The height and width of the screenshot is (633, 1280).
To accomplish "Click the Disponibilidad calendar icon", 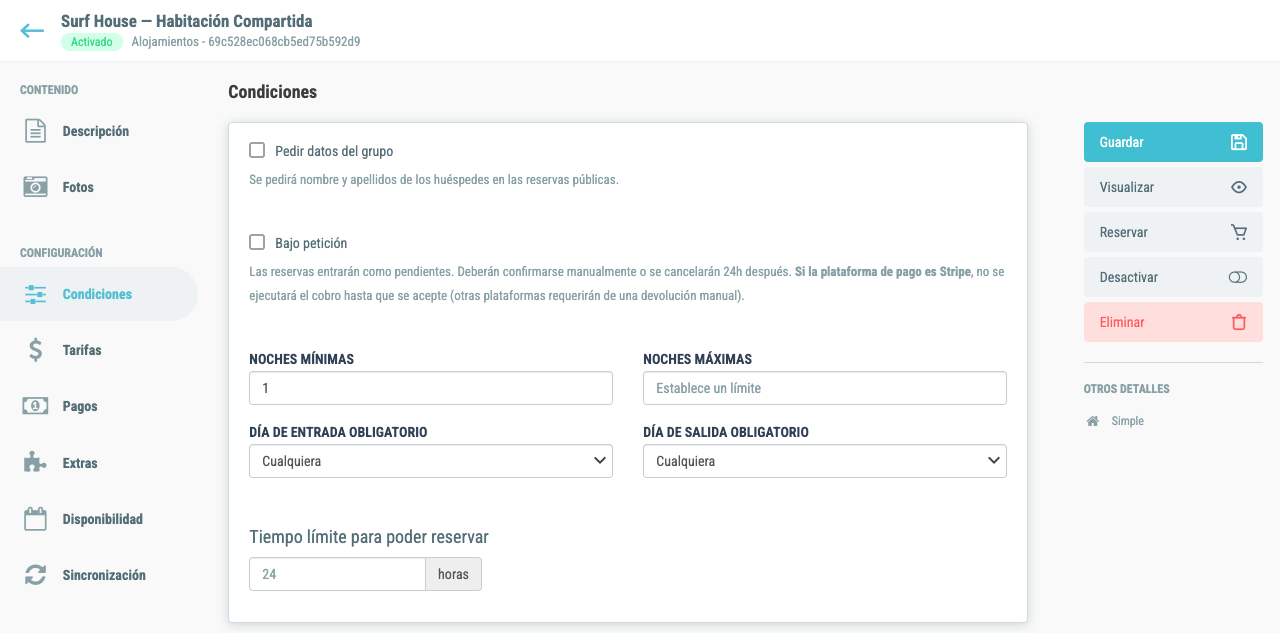I will pyautogui.click(x=36, y=519).
